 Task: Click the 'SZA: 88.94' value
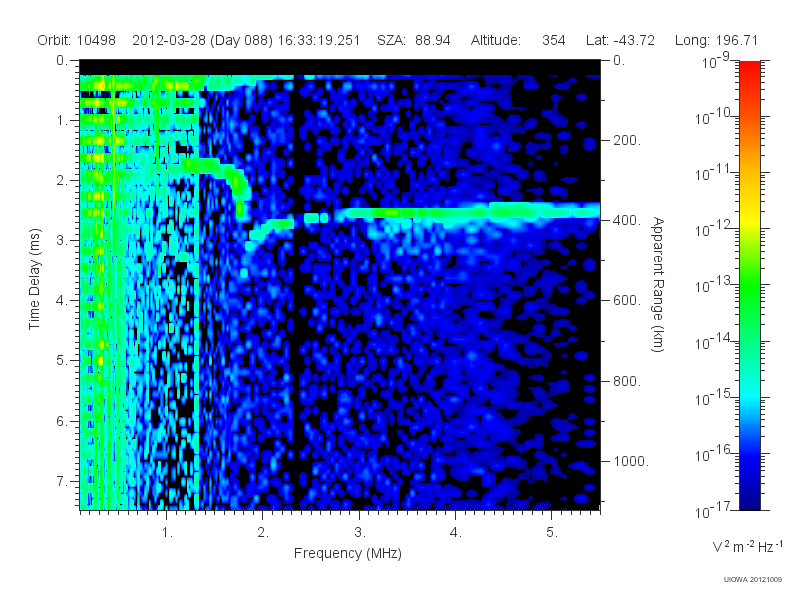click(414, 40)
